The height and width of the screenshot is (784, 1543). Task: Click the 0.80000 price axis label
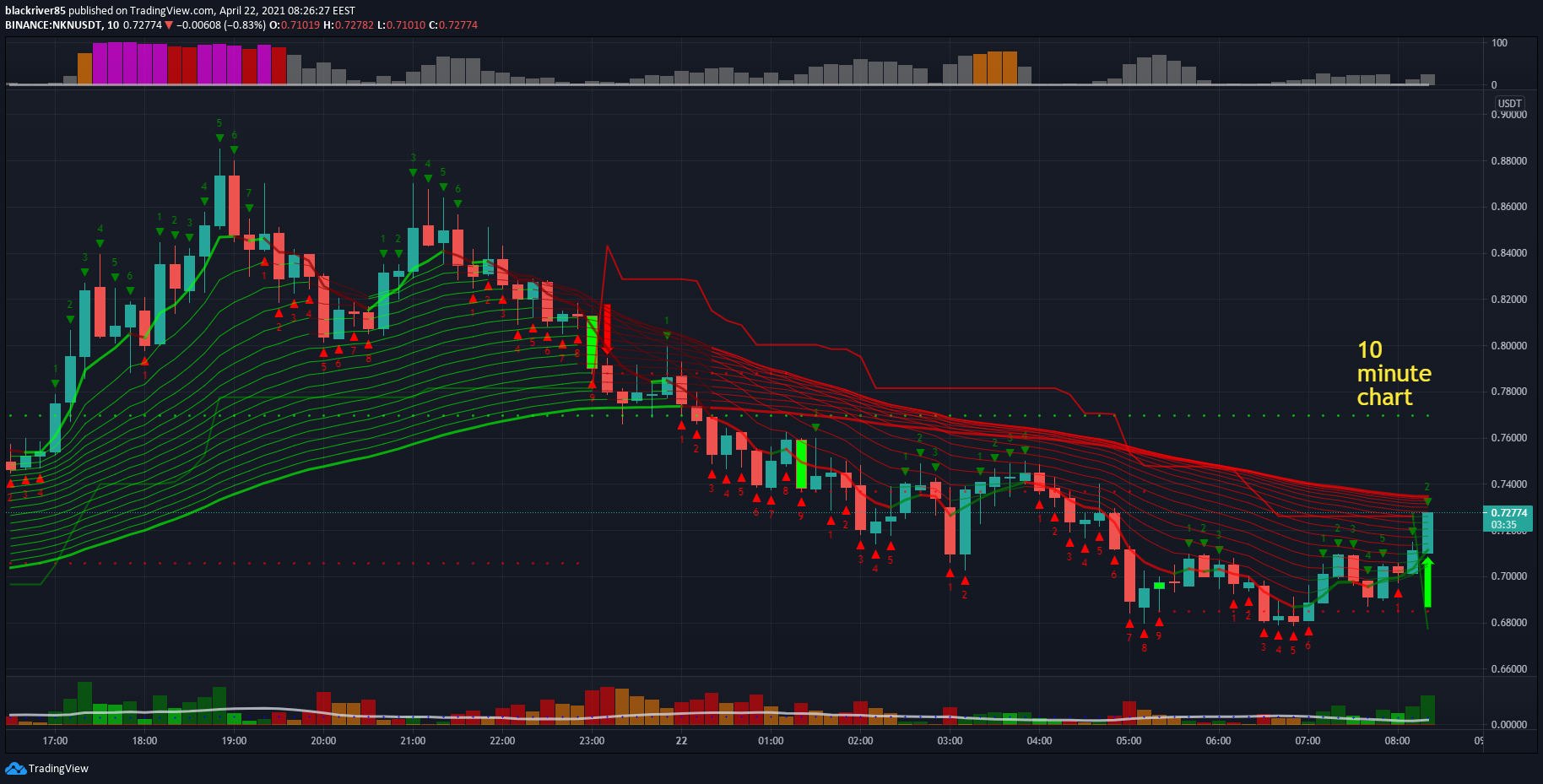pos(1508,346)
